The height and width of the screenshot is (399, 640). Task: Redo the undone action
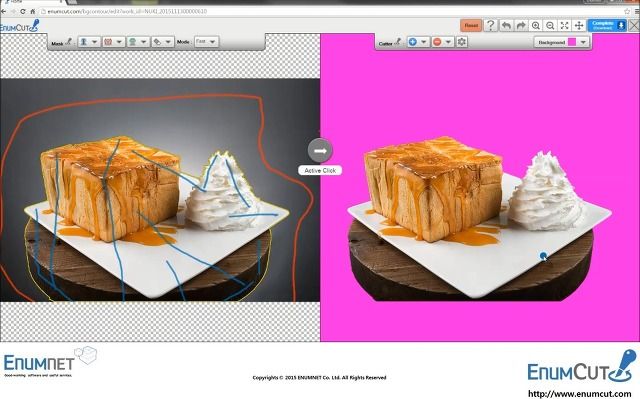click(521, 25)
